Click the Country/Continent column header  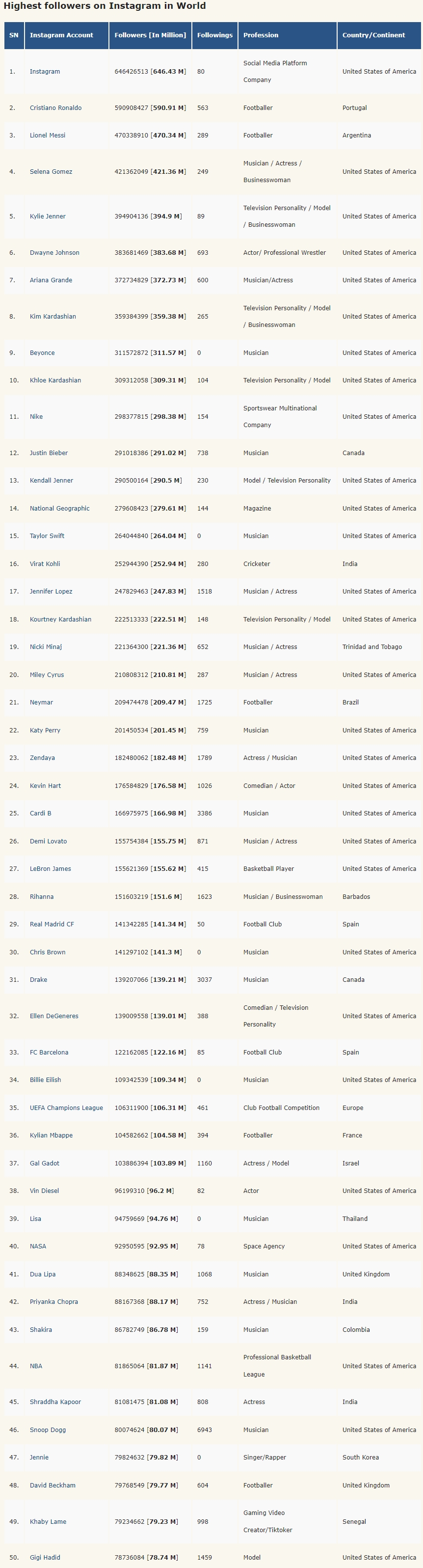(x=378, y=35)
